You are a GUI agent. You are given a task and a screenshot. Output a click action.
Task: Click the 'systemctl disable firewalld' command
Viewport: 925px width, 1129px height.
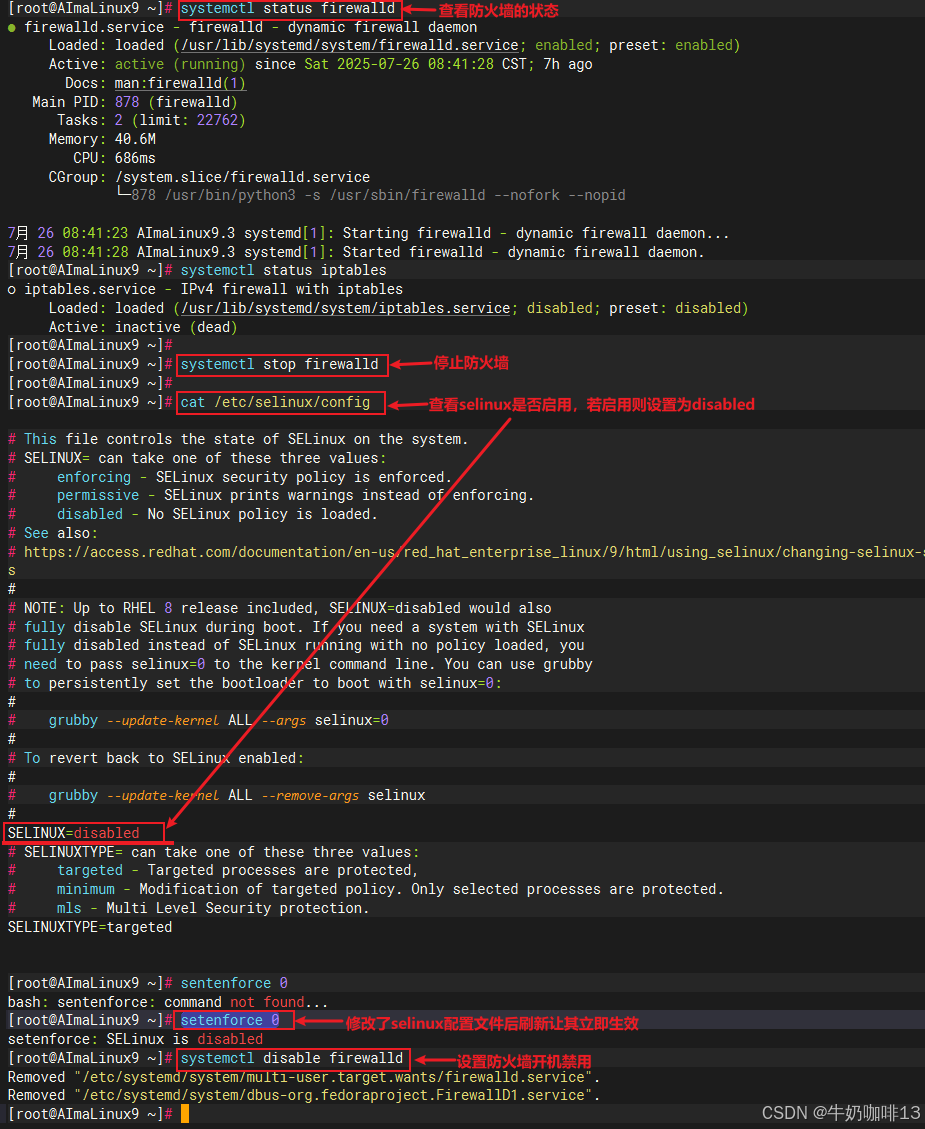pos(292,1058)
